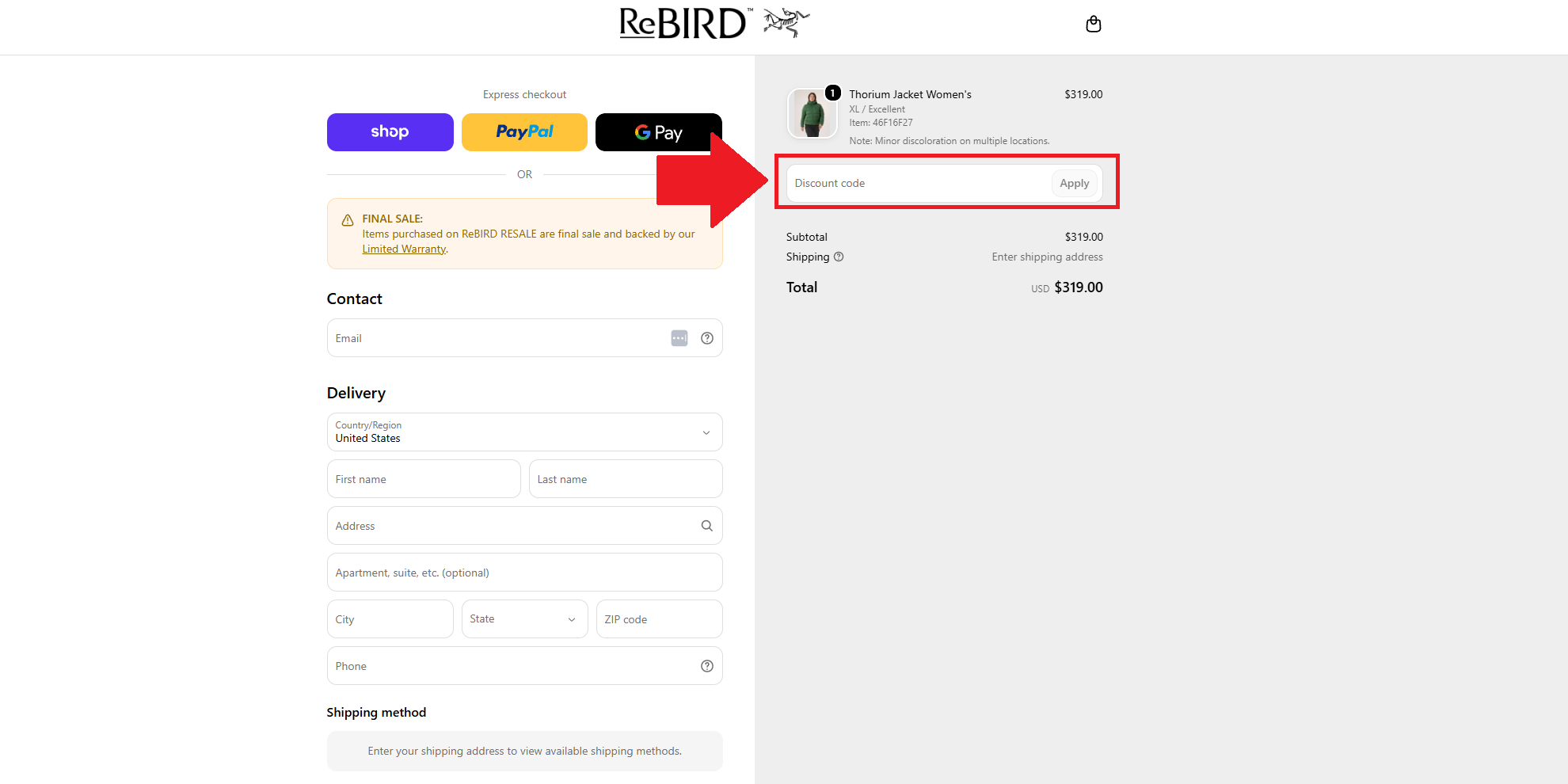Focus the Last name field

coord(626,479)
